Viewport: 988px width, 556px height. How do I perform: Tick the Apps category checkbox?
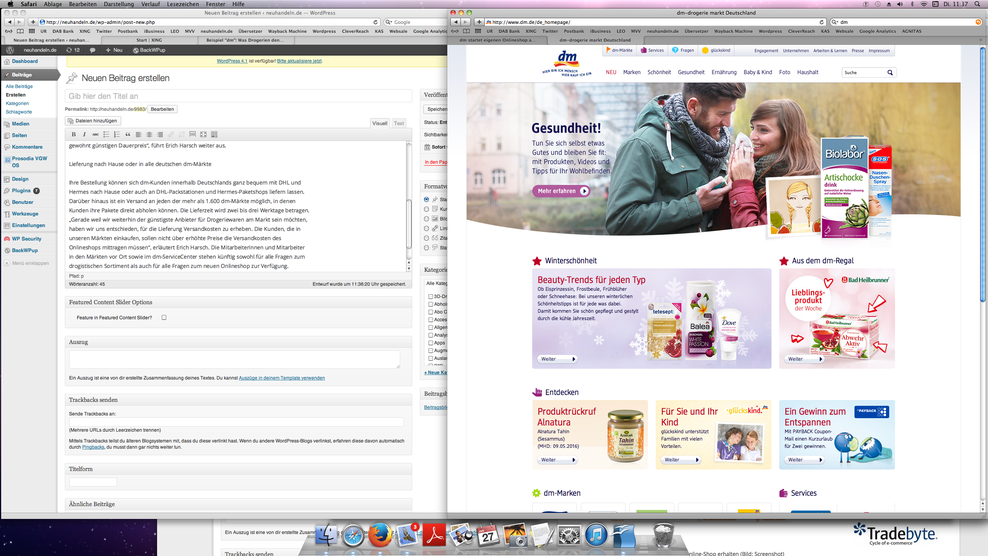(x=430, y=343)
